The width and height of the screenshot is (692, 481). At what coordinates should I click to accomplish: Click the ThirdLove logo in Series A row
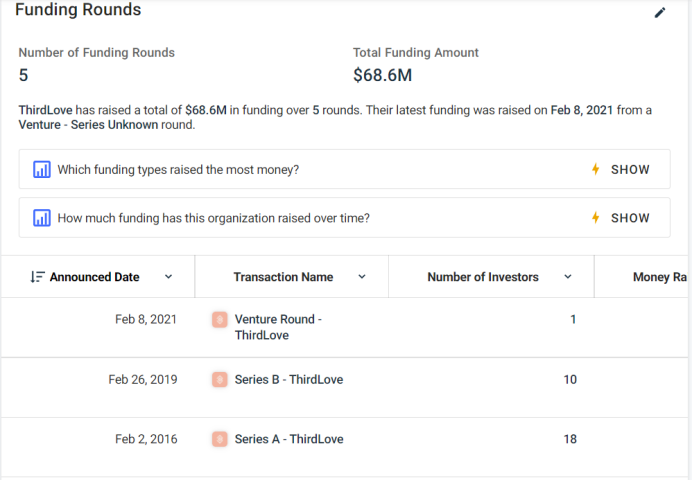pos(220,439)
